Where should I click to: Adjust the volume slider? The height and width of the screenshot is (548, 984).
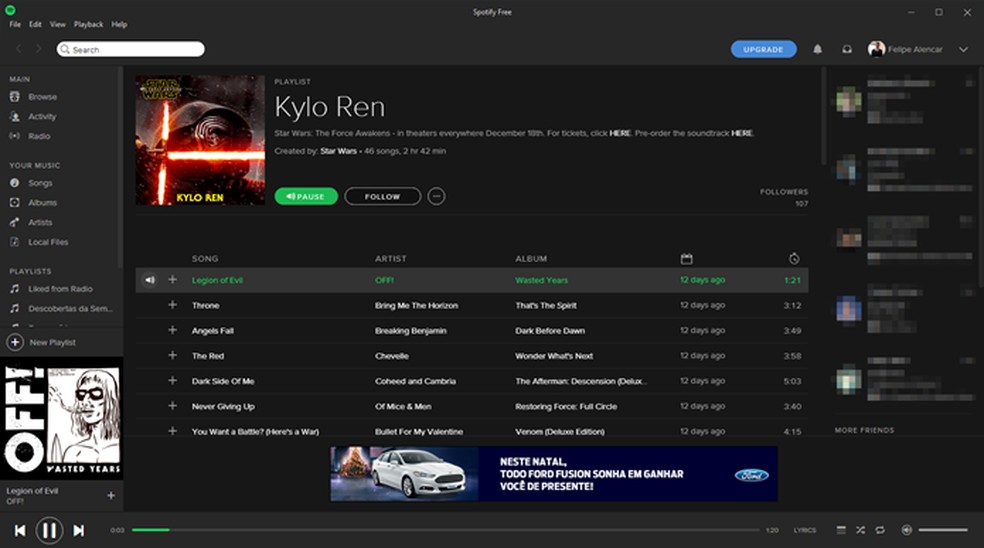[x=943, y=530]
